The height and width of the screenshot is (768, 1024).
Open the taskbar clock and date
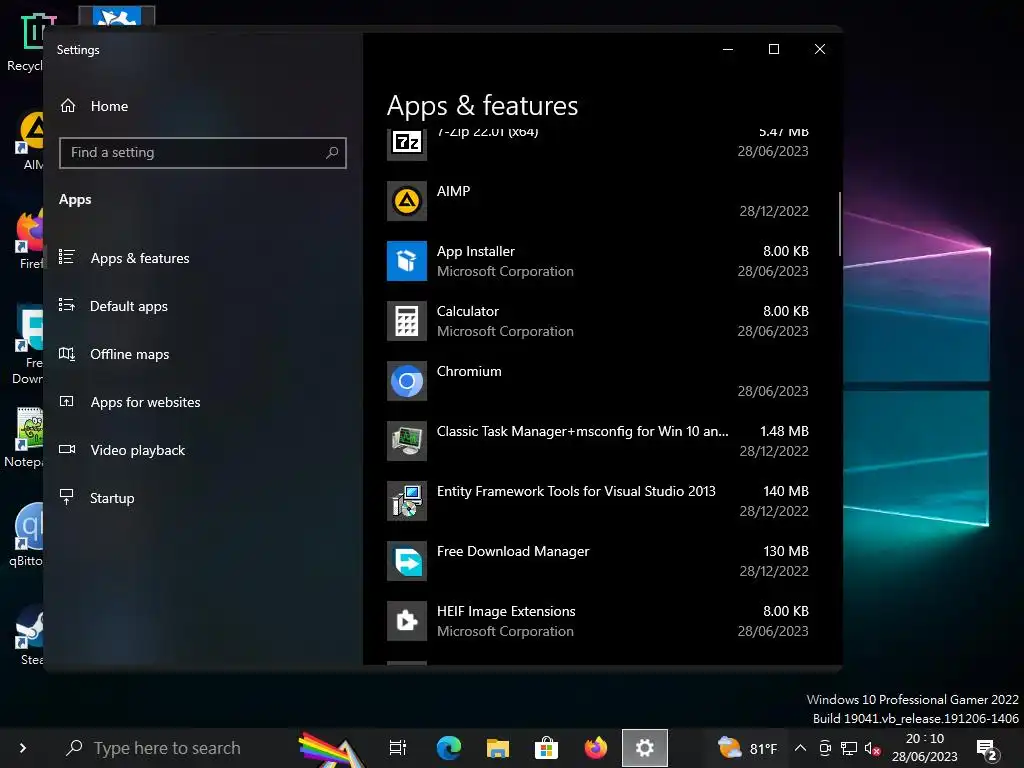pos(925,748)
